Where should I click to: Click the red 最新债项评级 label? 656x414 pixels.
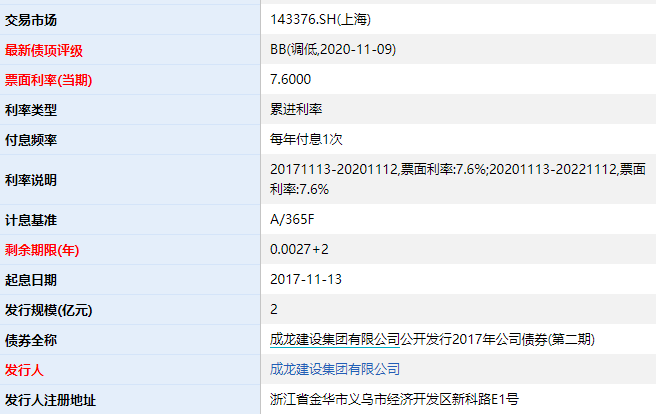tap(44, 50)
